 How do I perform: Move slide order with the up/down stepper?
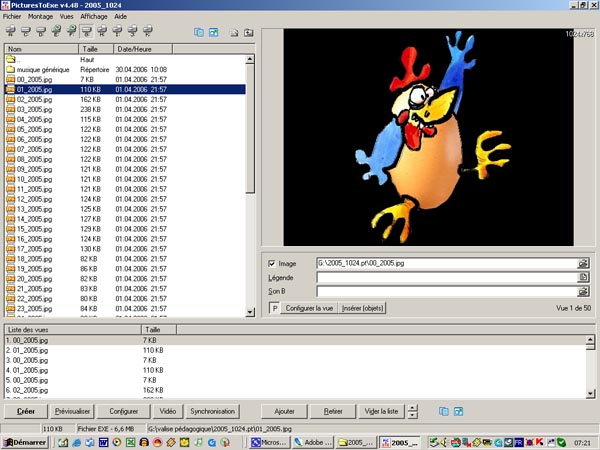pos(412,411)
